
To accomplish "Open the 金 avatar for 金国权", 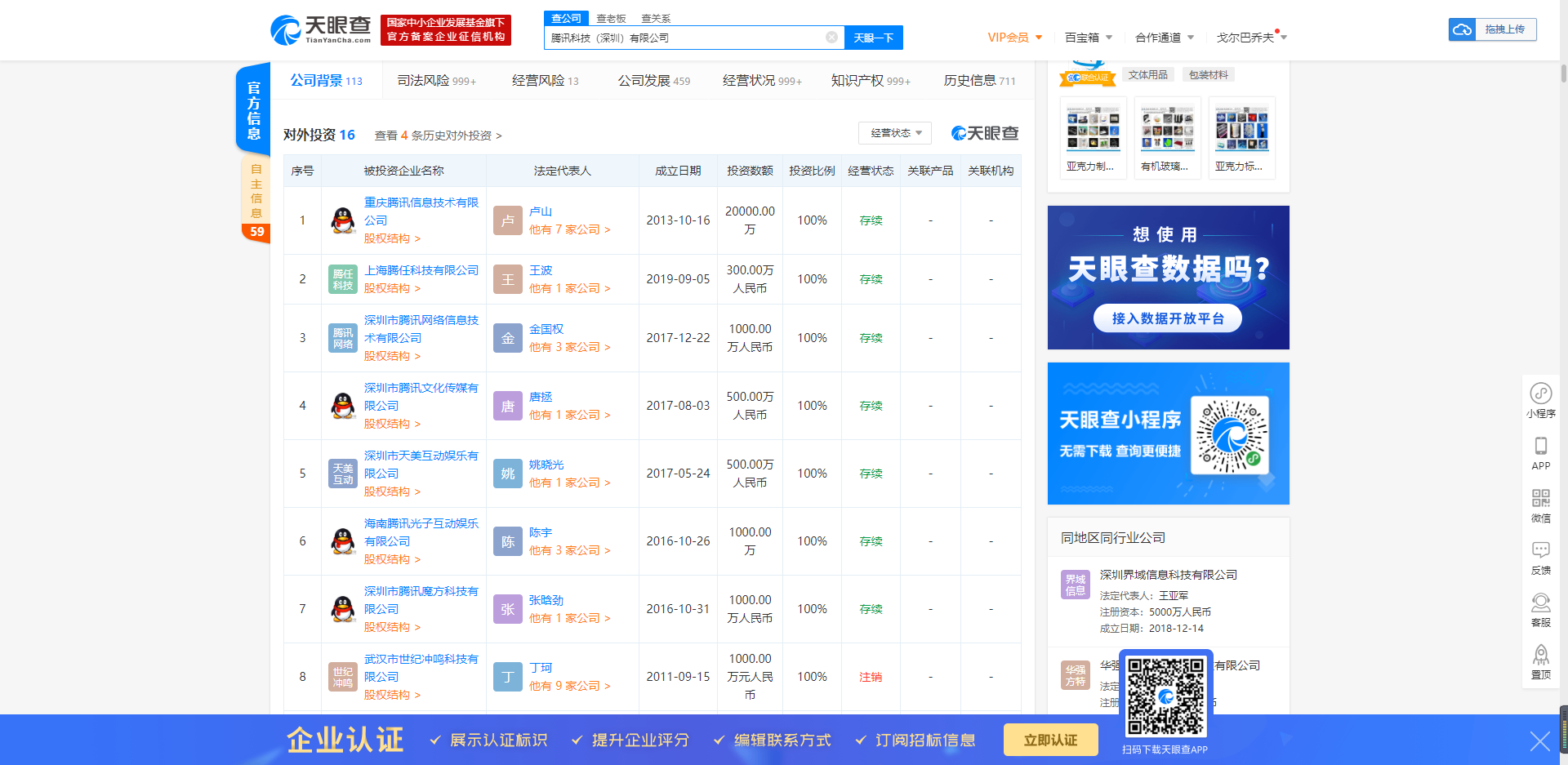I will pos(508,338).
